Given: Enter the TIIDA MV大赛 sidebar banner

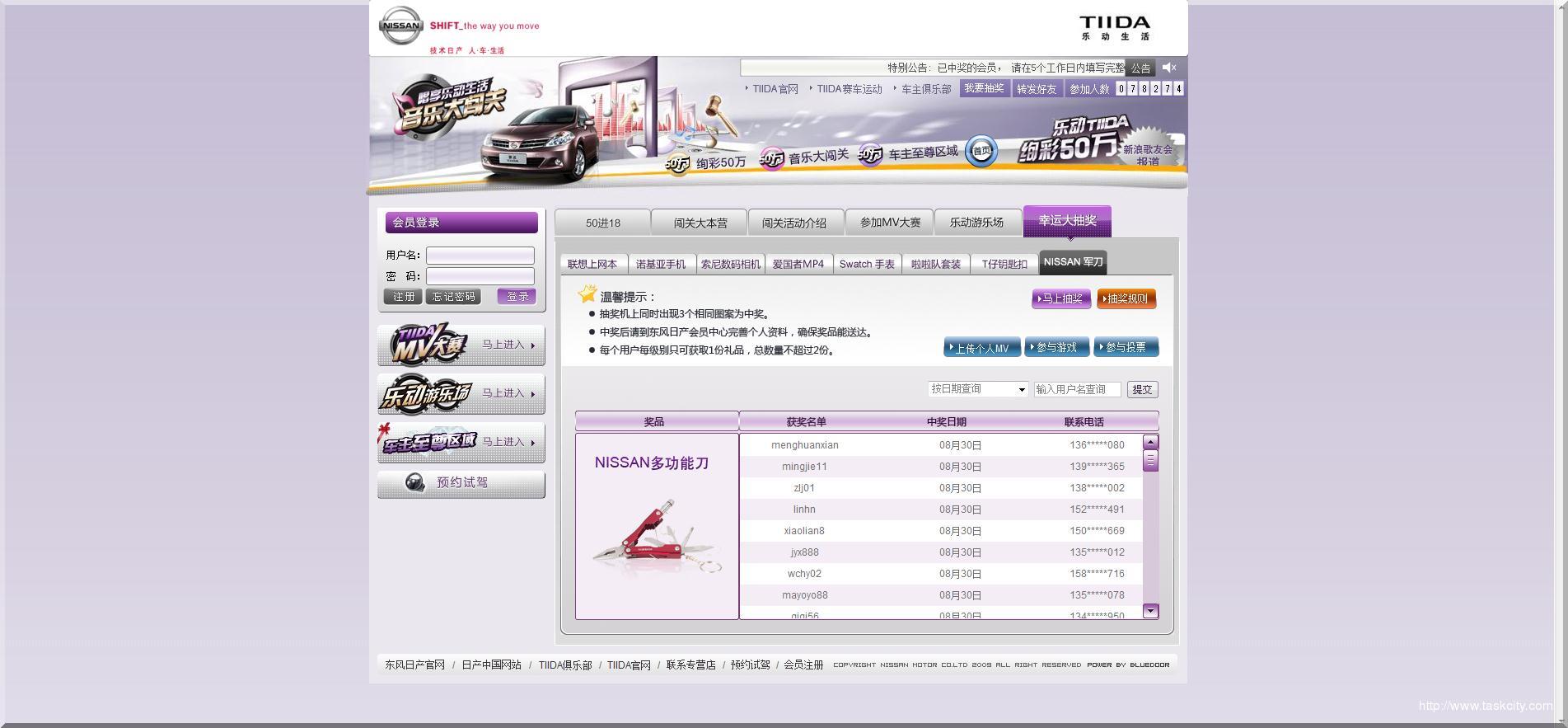Looking at the screenshot, I should coord(461,345).
